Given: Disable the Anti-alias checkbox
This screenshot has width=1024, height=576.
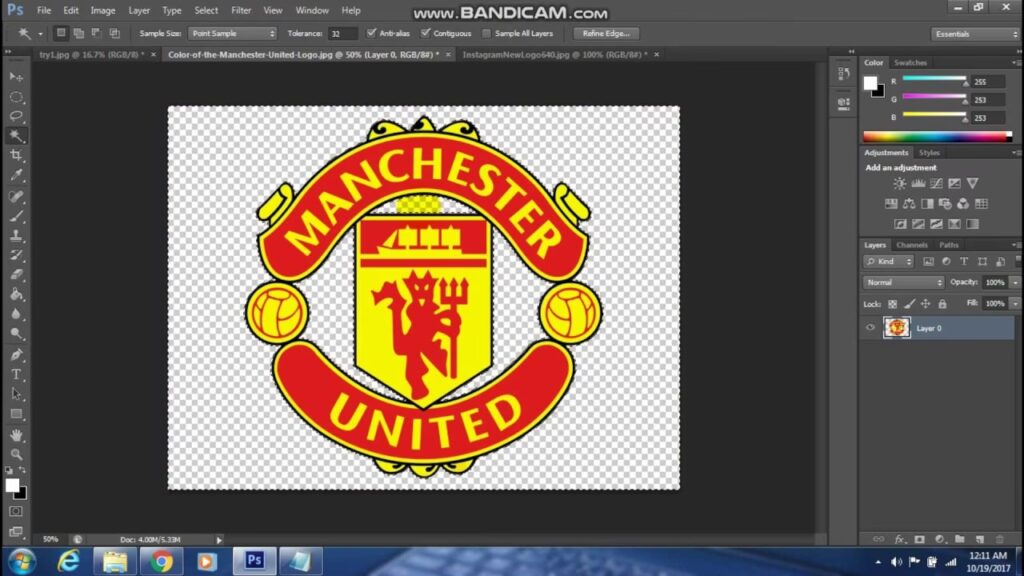Looking at the screenshot, I should pyautogui.click(x=372, y=33).
